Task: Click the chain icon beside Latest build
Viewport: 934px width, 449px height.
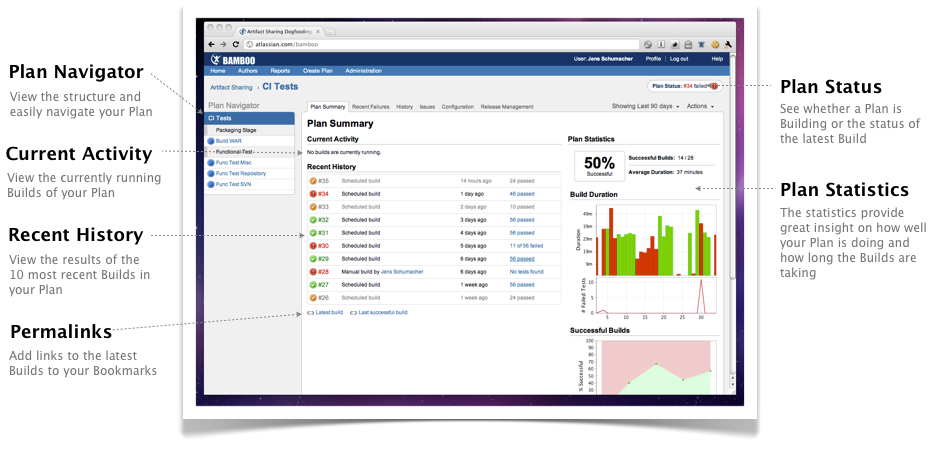Action: tap(310, 312)
